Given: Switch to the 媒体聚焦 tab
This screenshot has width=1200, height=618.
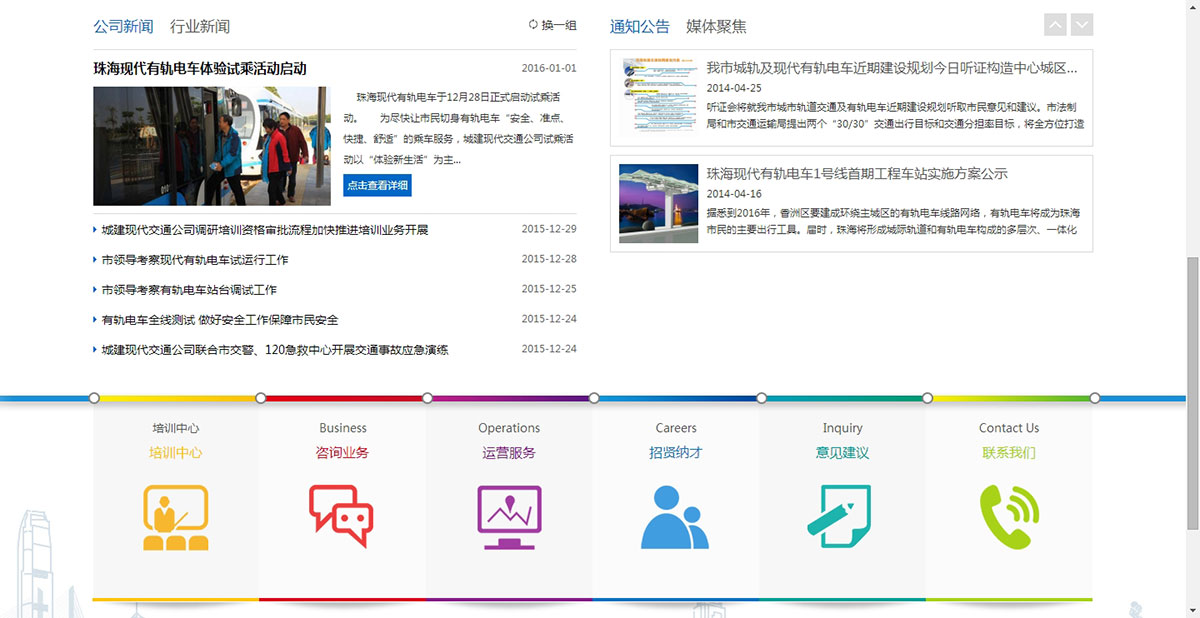Looking at the screenshot, I should 718,27.
